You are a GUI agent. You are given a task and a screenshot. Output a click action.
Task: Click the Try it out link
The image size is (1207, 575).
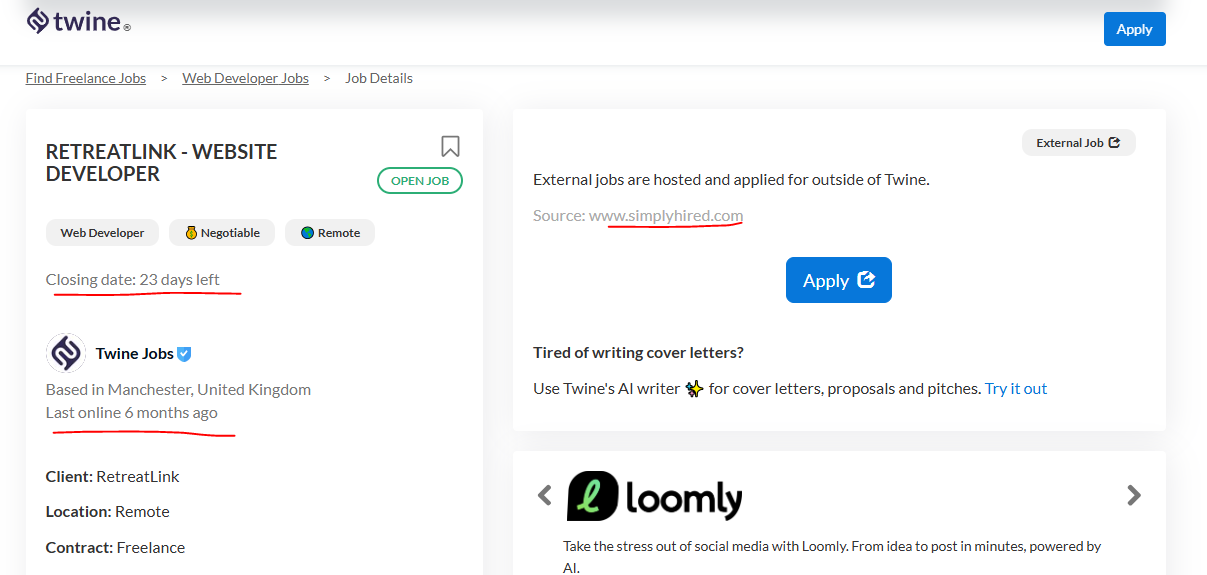tap(1016, 388)
